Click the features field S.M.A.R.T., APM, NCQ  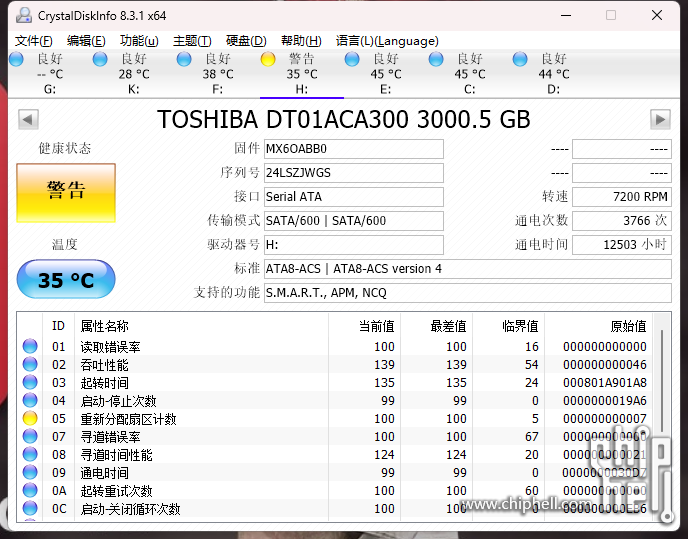[x=468, y=293]
